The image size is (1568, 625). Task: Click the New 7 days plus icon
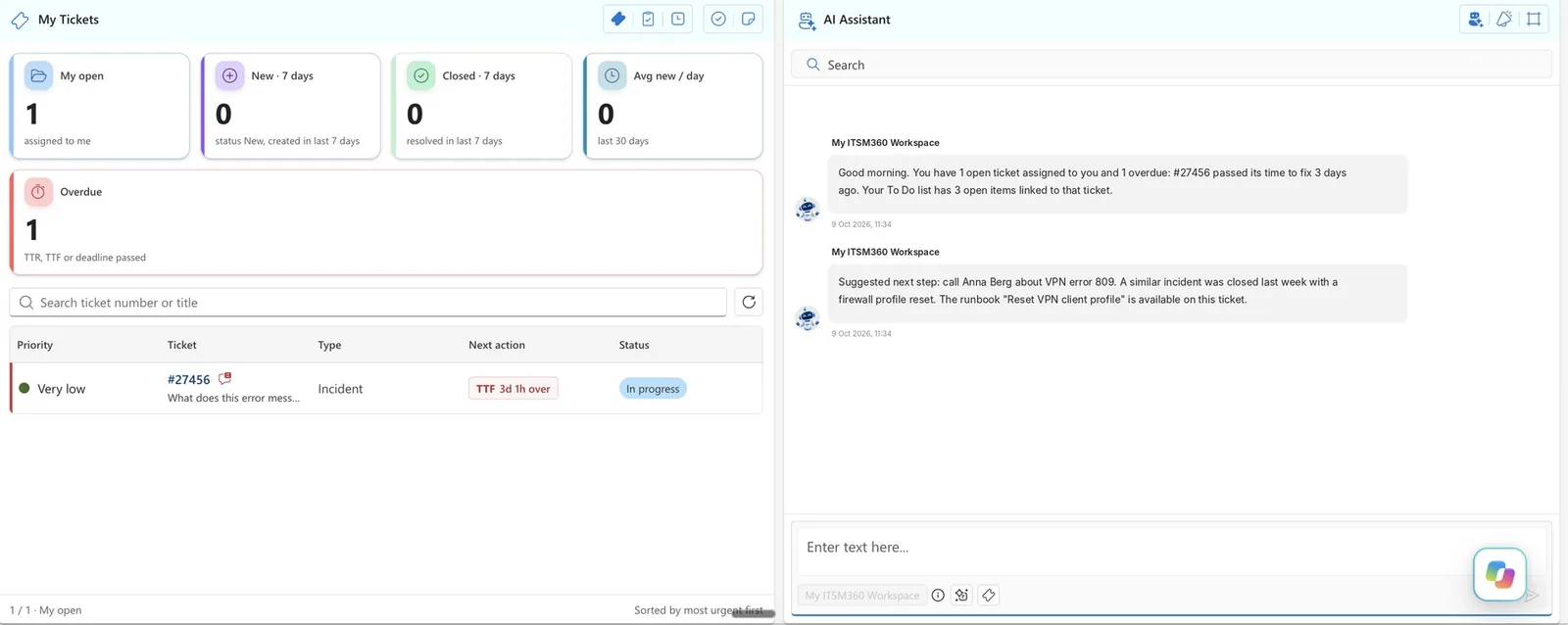point(229,75)
